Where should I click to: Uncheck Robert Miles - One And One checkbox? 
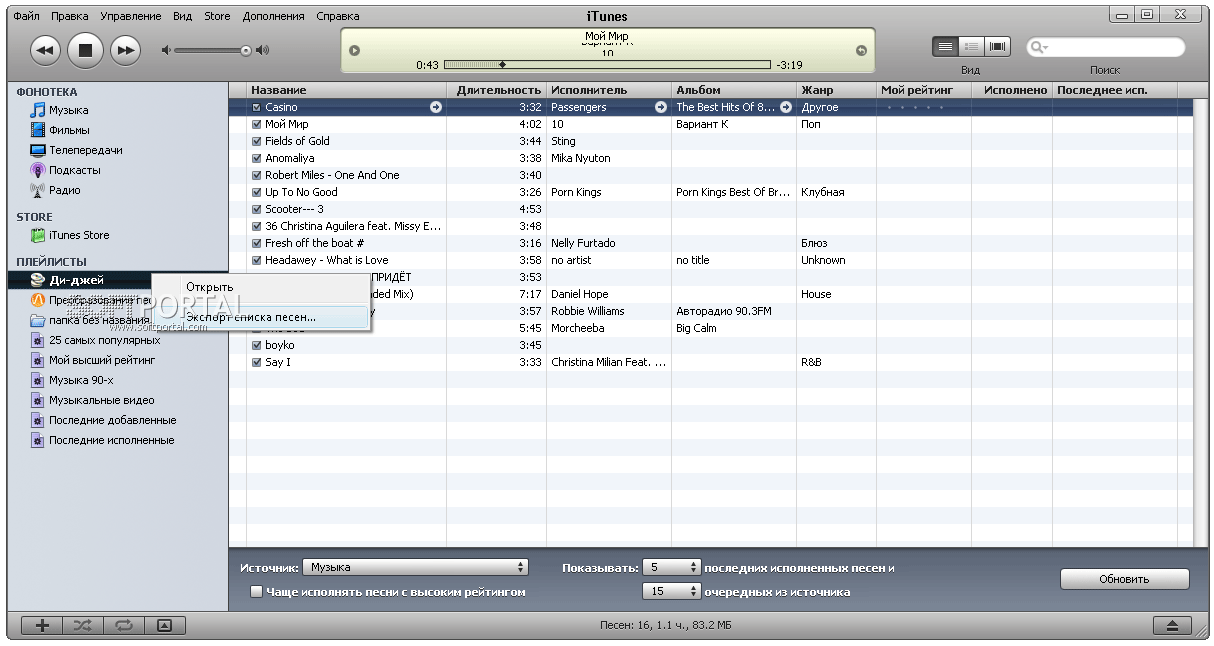(257, 175)
